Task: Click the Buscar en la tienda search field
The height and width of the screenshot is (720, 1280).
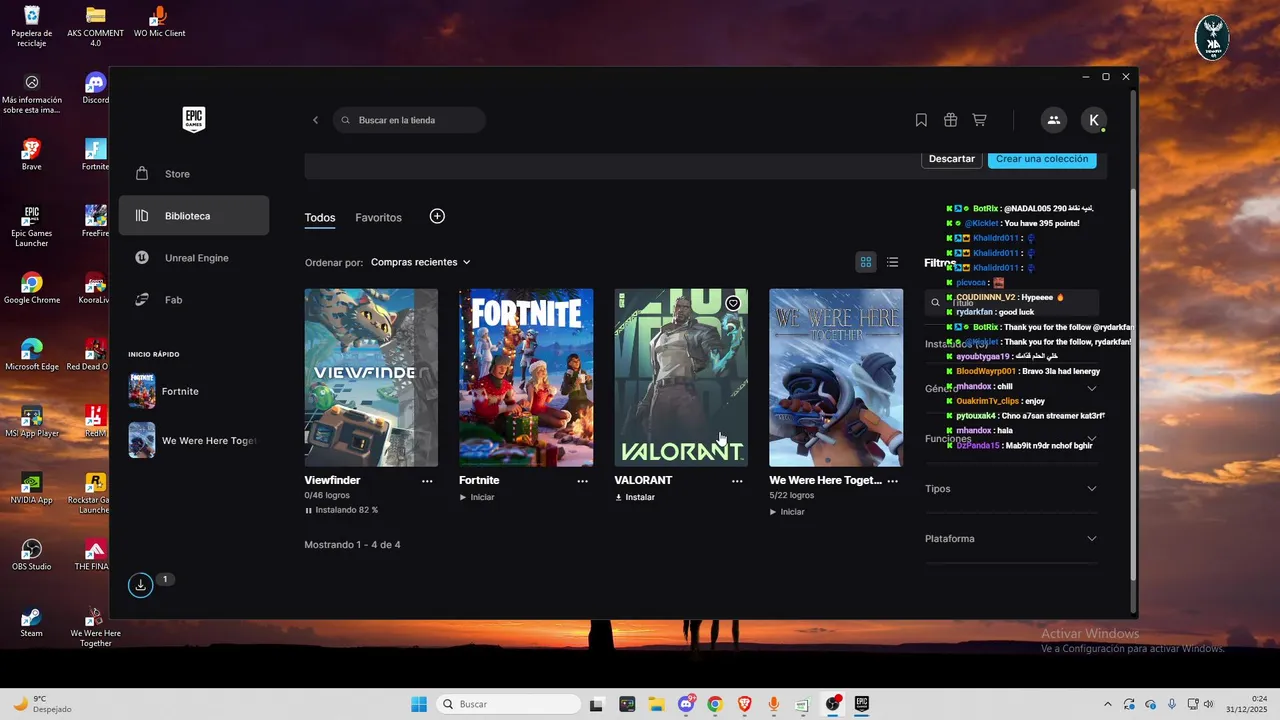Action: point(409,120)
